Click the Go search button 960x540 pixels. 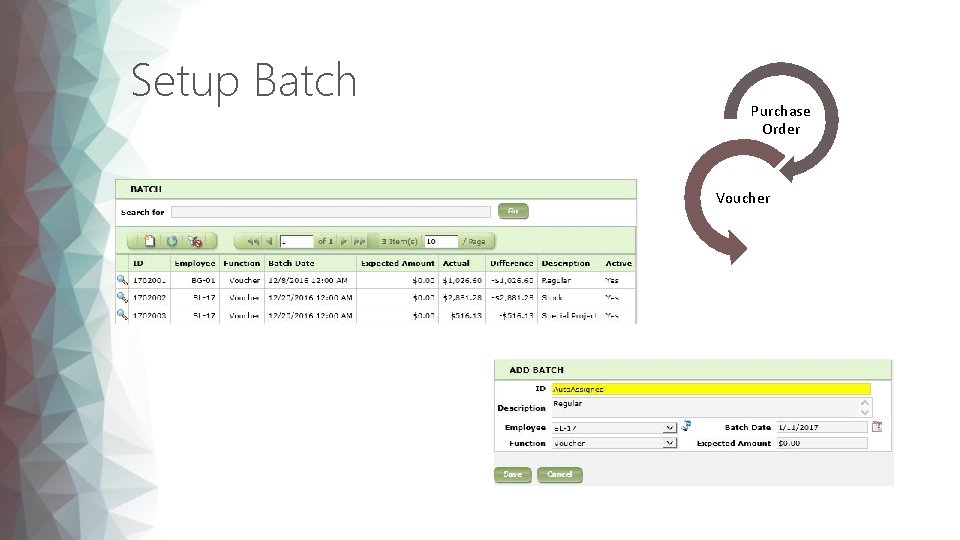513,211
